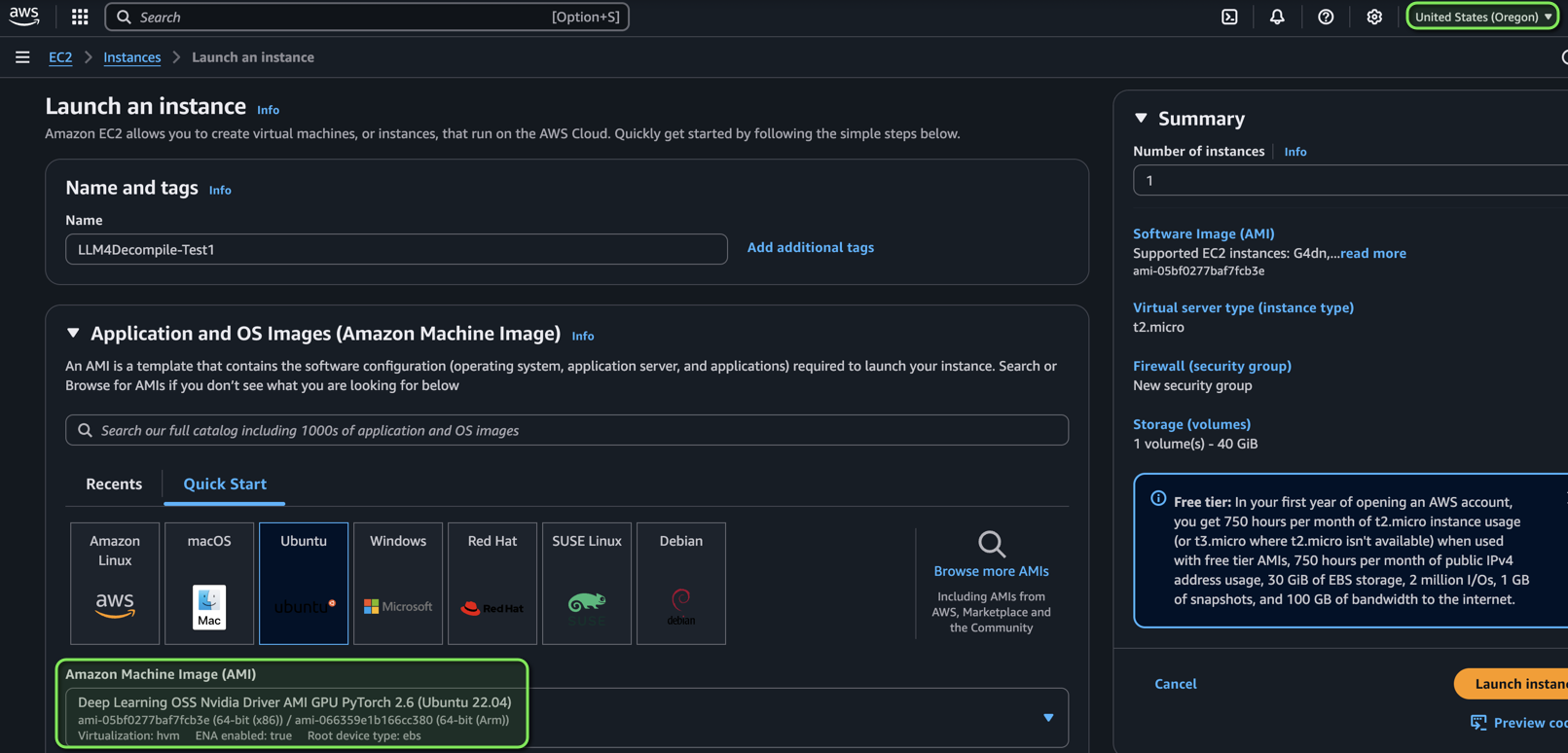
Task: Click the Cancel button
Action: click(1176, 684)
